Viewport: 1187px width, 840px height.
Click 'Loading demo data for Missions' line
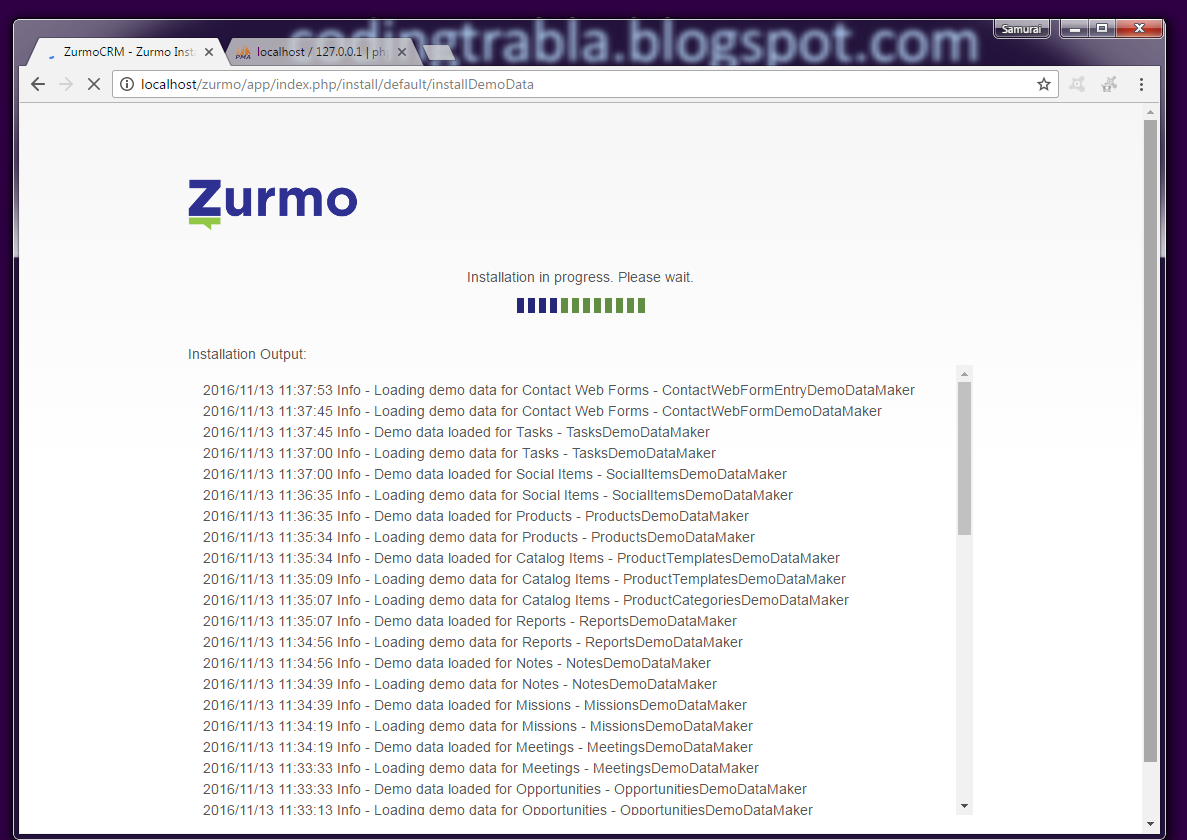tap(478, 726)
